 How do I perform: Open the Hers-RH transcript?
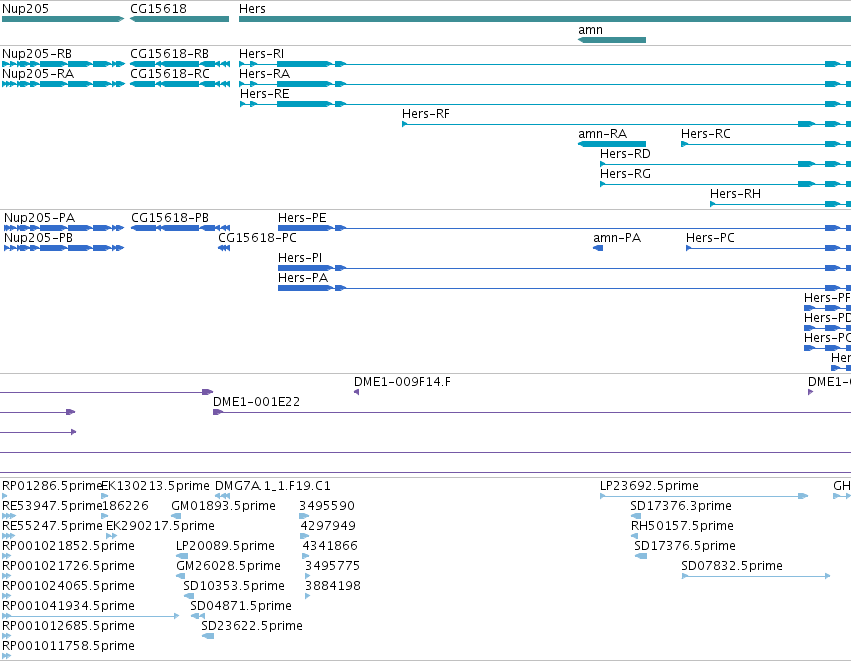(735, 194)
